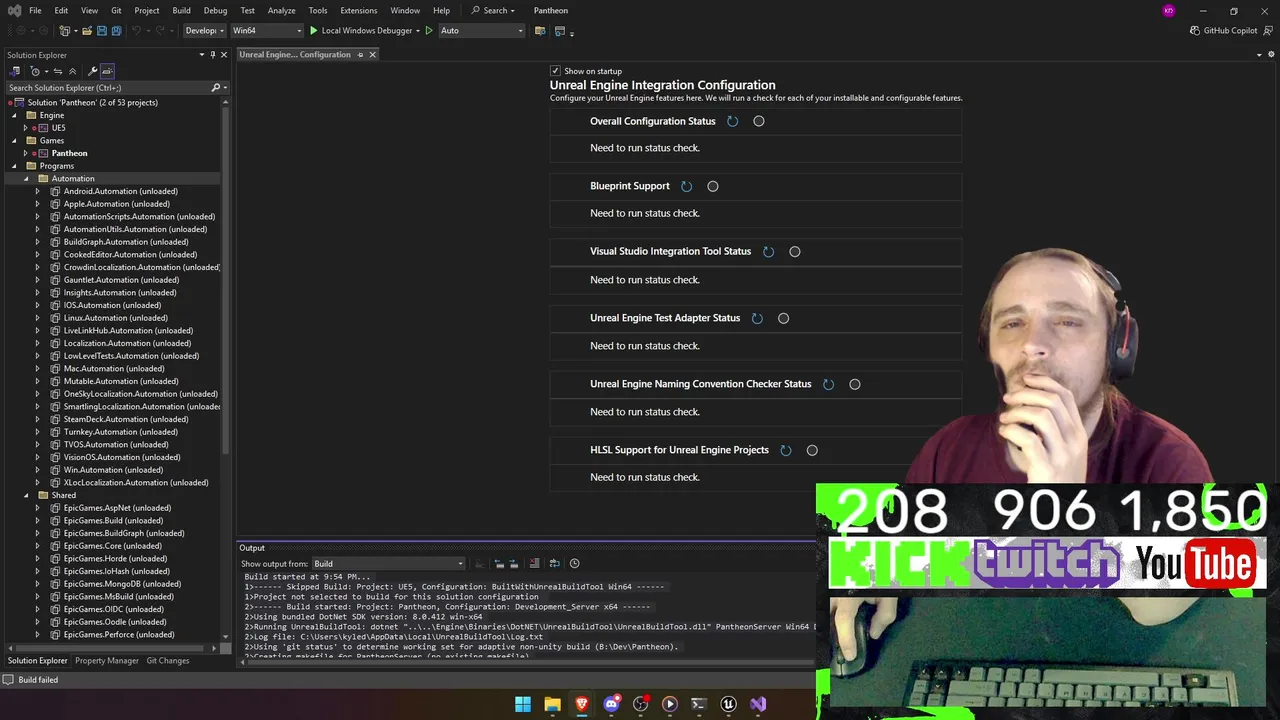The height and width of the screenshot is (720, 1280).
Task: Click Pending Changes Filter clock icon
Action: coord(36,71)
